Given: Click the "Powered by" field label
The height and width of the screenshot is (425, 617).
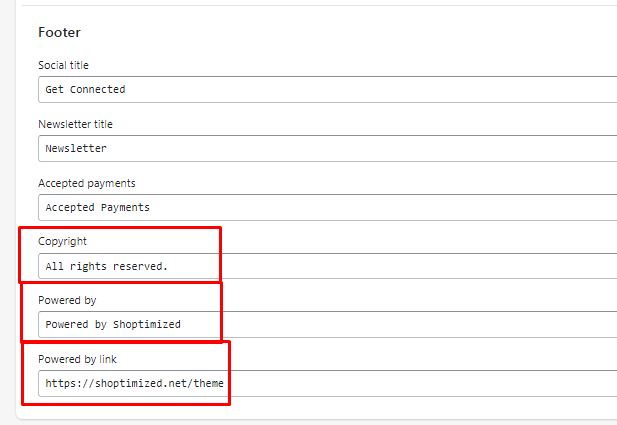Looking at the screenshot, I should click(x=67, y=300).
